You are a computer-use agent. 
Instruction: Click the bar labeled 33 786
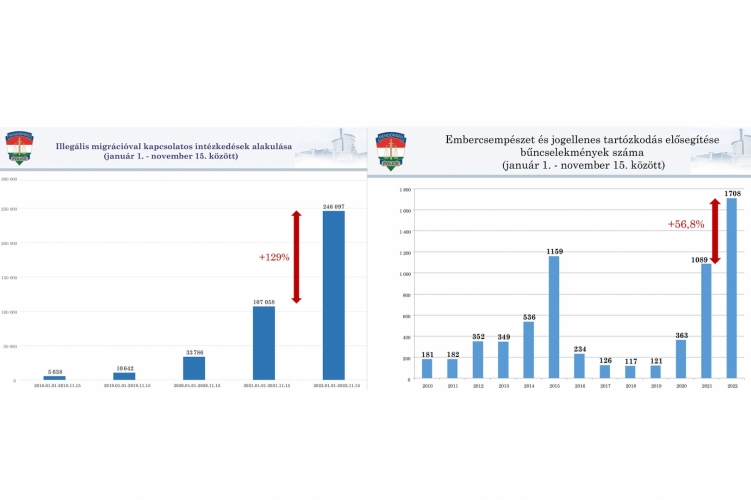[193, 368]
